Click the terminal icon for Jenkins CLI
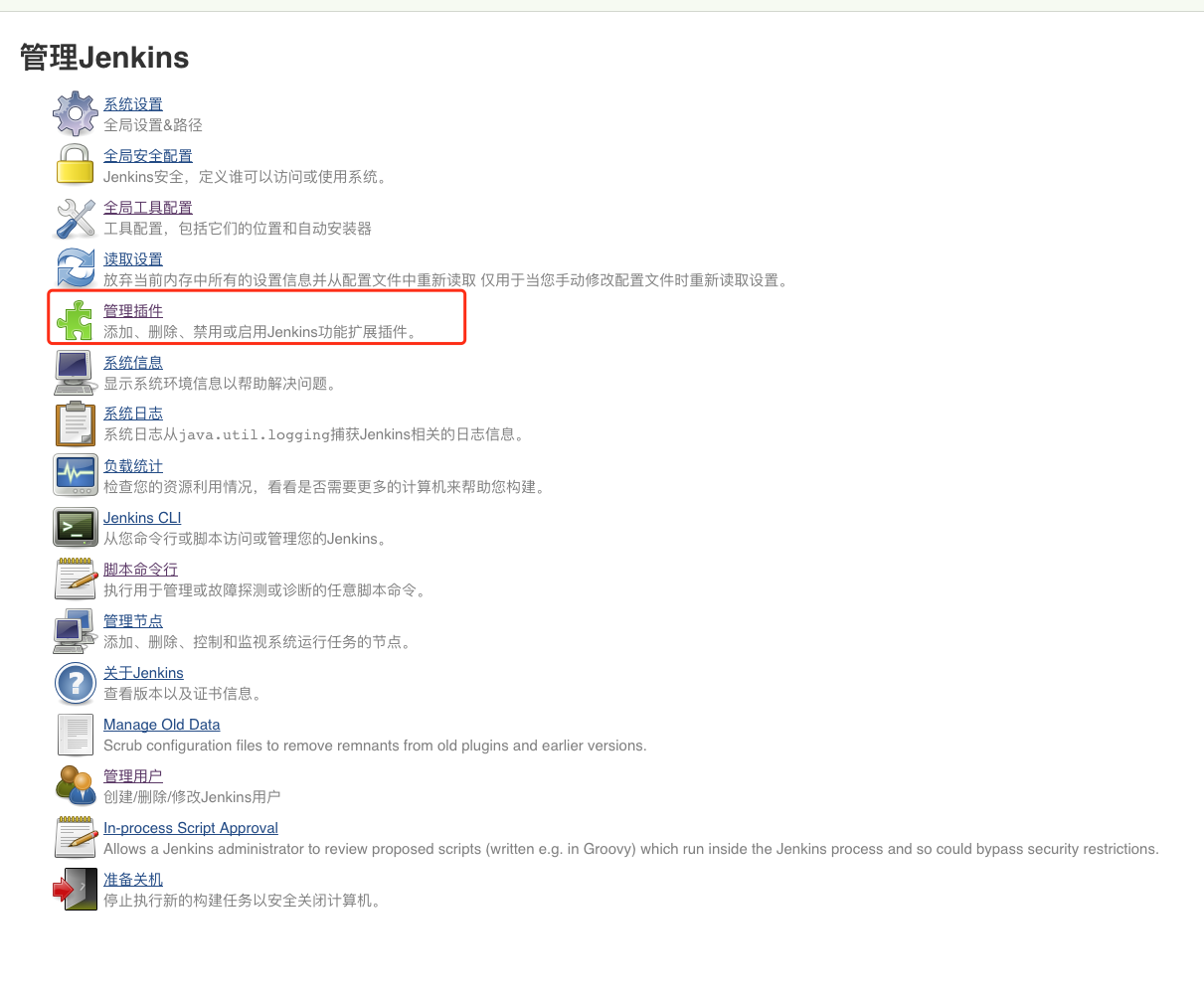The image size is (1204, 997). click(76, 527)
